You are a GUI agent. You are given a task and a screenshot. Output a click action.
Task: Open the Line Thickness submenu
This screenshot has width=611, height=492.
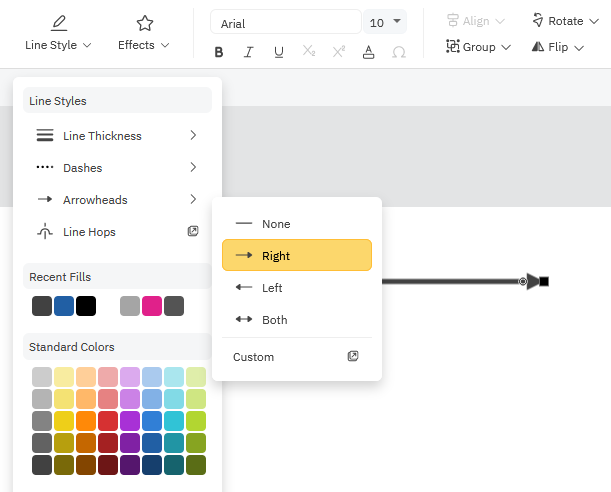tap(116, 136)
